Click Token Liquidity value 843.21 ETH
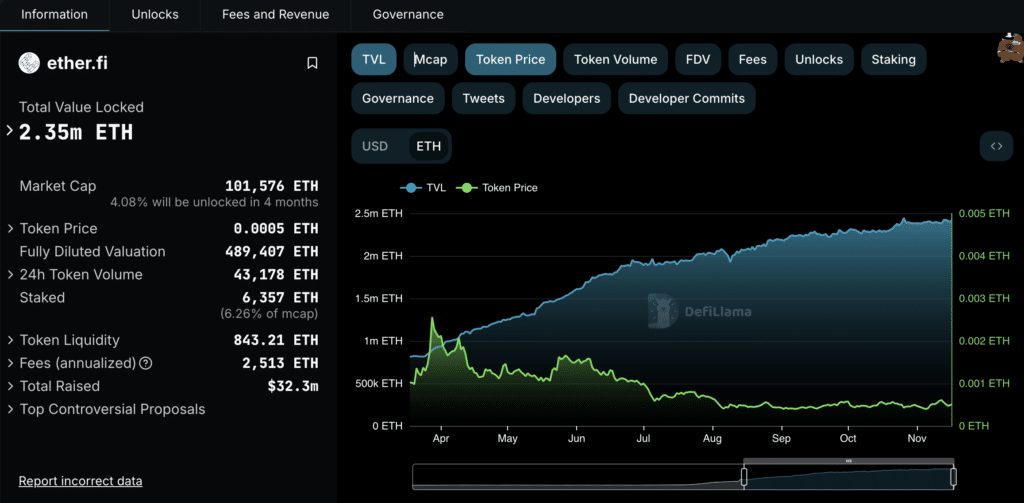The image size is (1024, 503). point(276,340)
